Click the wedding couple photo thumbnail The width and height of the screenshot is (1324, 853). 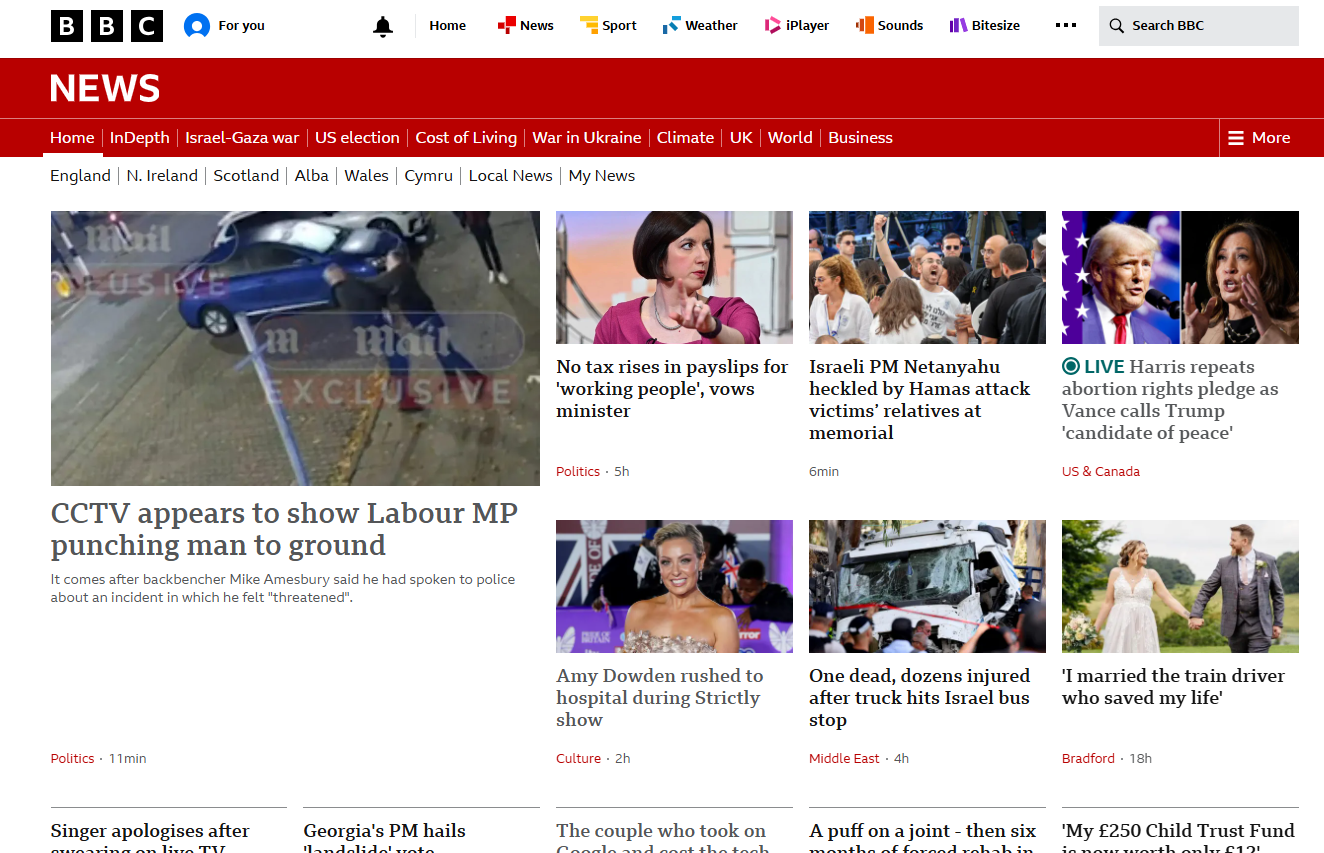click(1180, 586)
